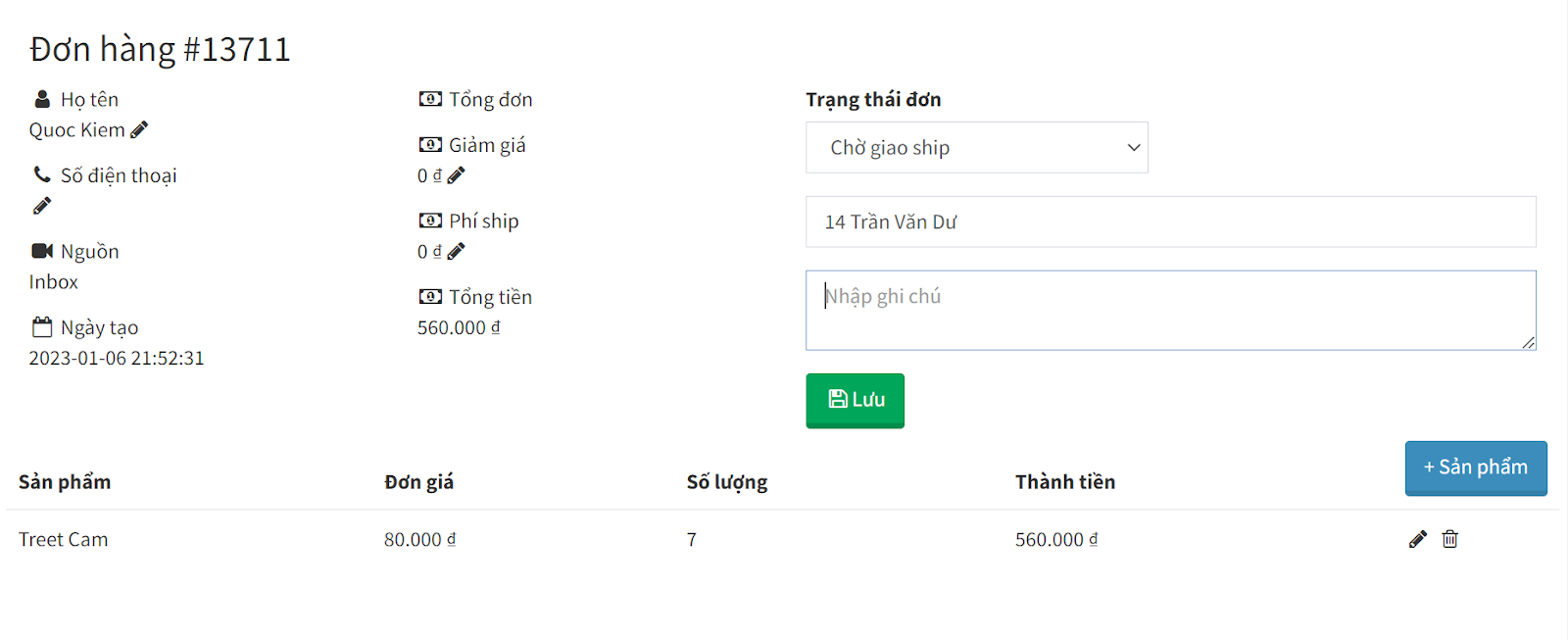This screenshot has width=1568, height=640.
Task: Edit Giảm giá discount pencil icon
Action: coord(456,175)
